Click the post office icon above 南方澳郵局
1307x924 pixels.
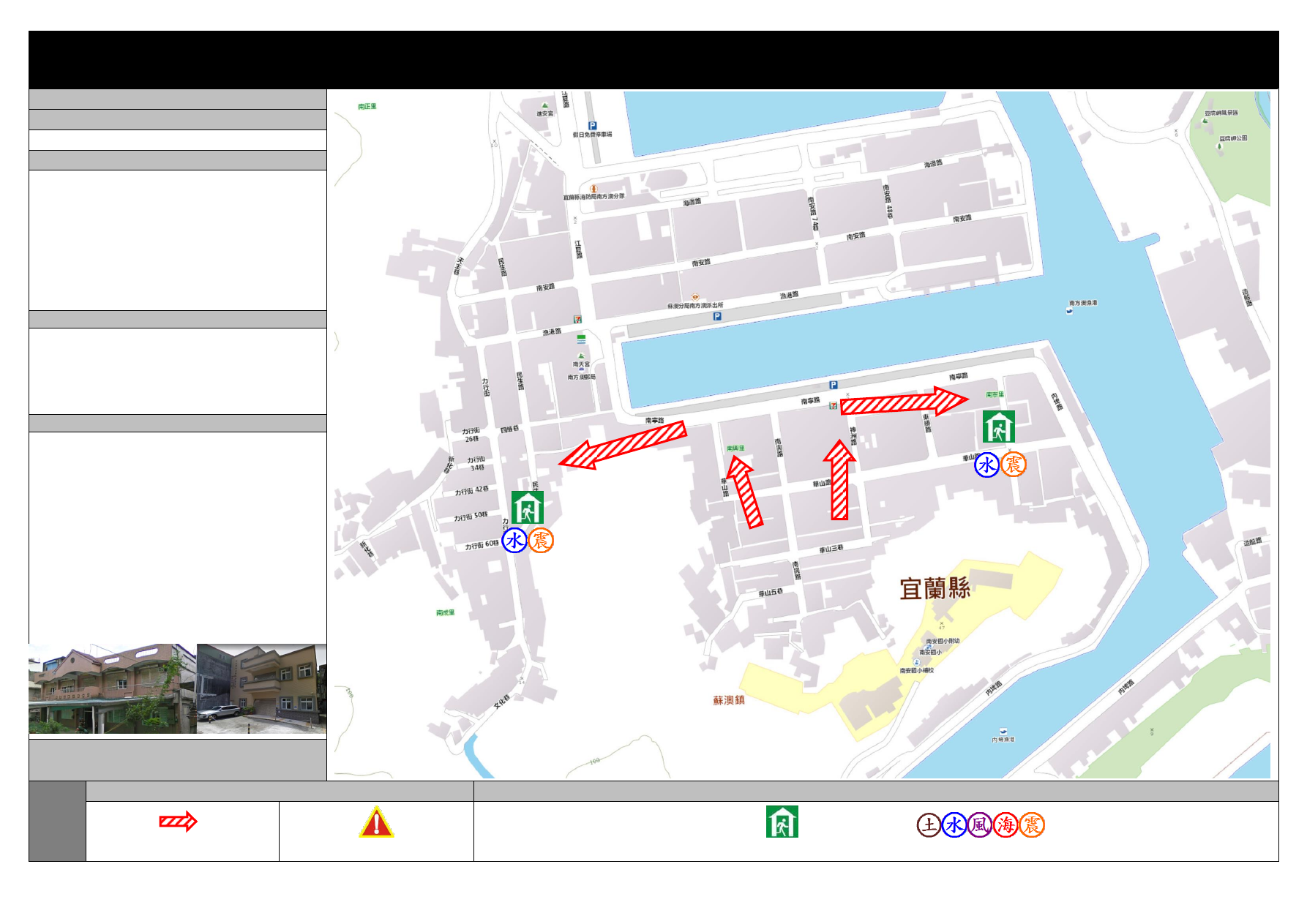point(582,369)
